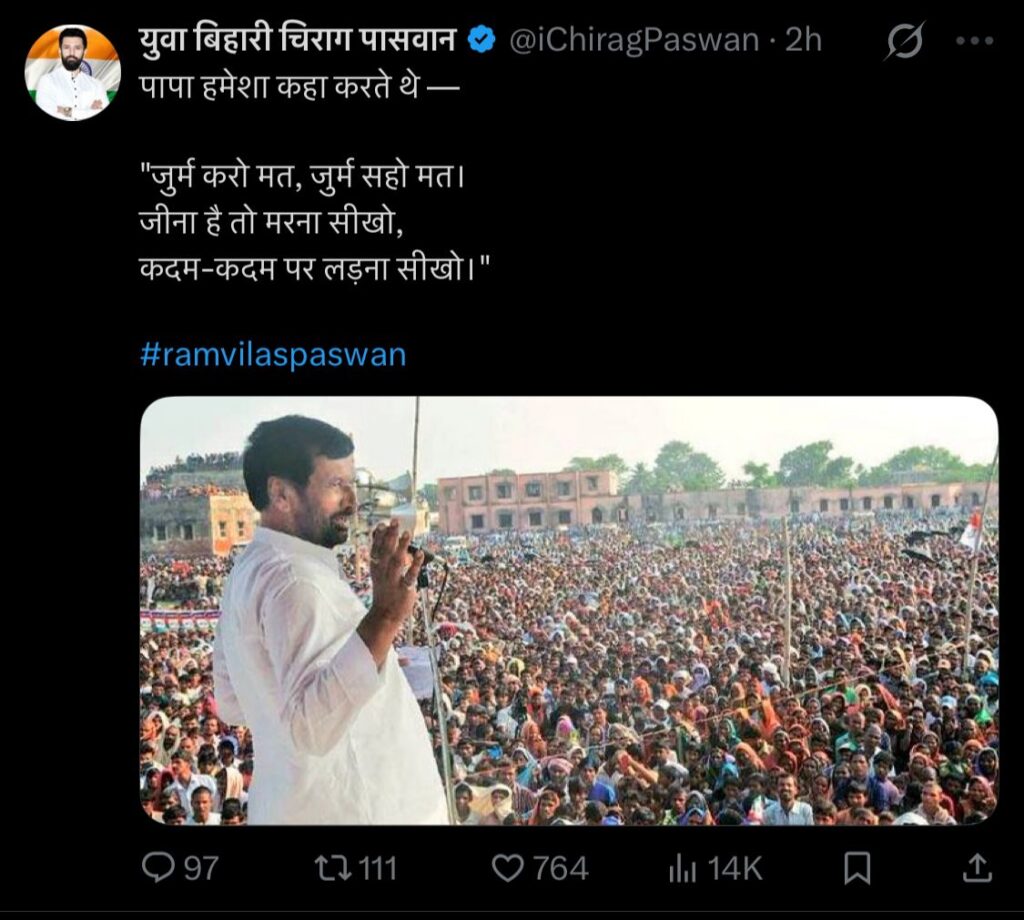Click the 111 reposts count
1024x920 pixels.
pyautogui.click(x=377, y=868)
